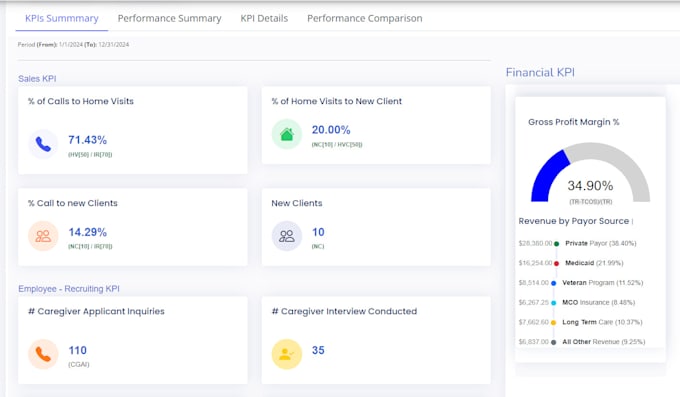Click the gray people icon in New Clients card

[287, 236]
